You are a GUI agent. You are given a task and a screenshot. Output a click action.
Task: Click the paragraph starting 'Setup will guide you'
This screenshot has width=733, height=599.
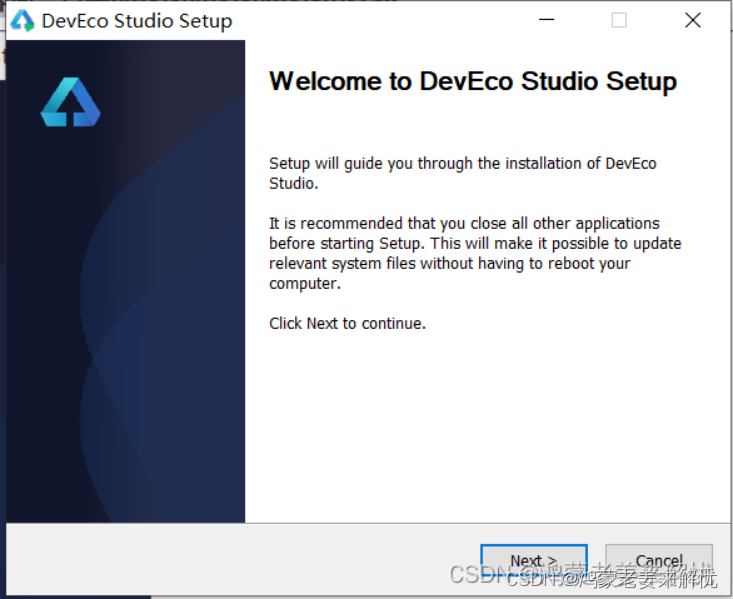(x=463, y=173)
